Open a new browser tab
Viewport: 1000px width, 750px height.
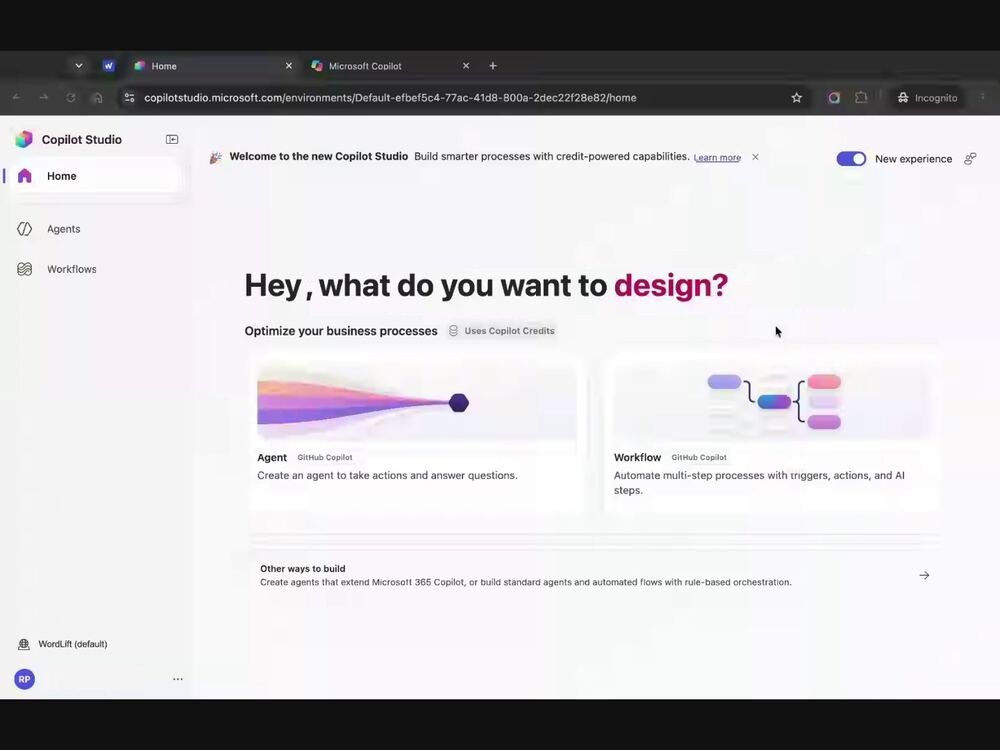493,66
